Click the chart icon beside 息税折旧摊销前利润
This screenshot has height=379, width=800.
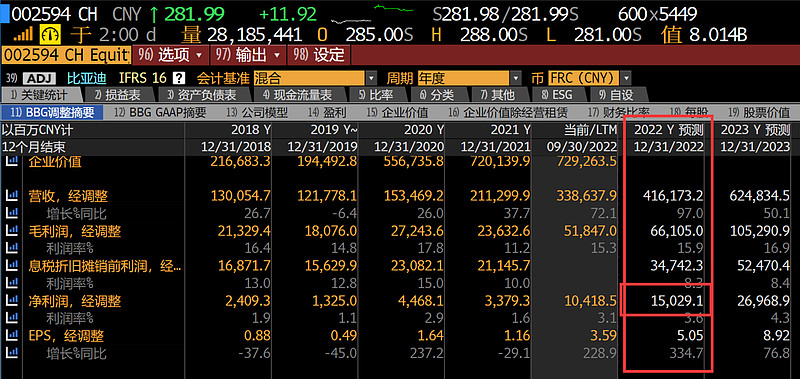[12, 266]
